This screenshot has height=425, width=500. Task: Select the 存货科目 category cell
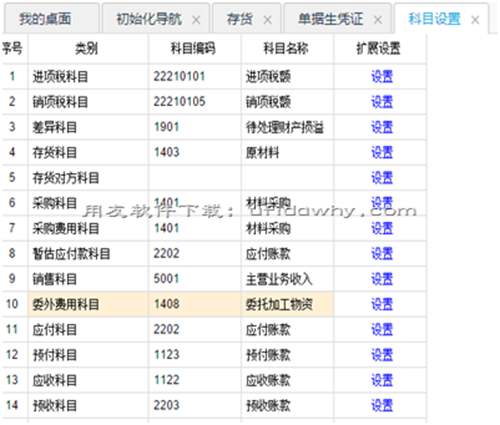(x=88, y=153)
